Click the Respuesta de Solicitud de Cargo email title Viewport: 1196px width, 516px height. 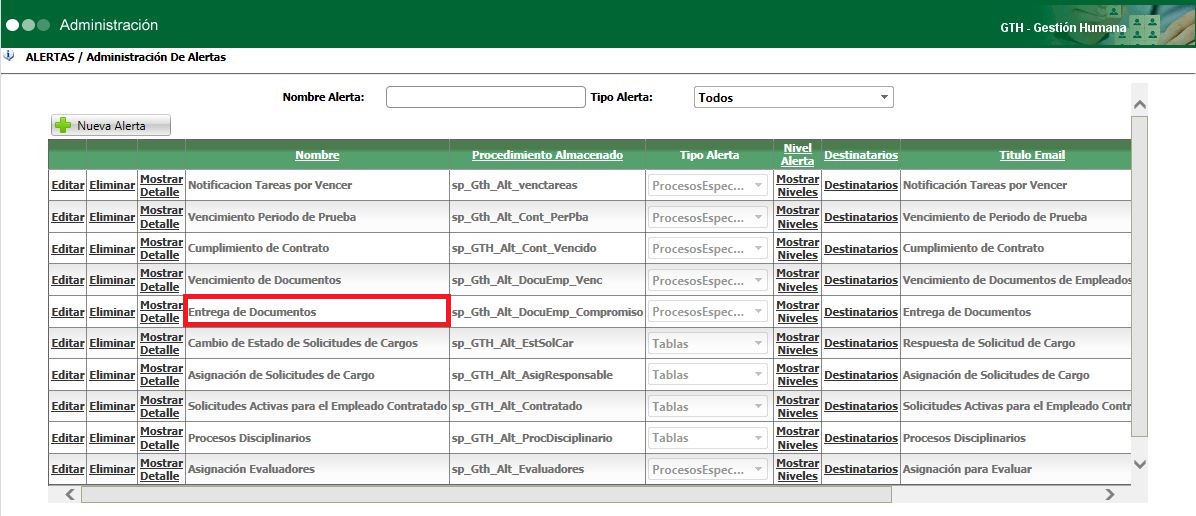pos(989,343)
